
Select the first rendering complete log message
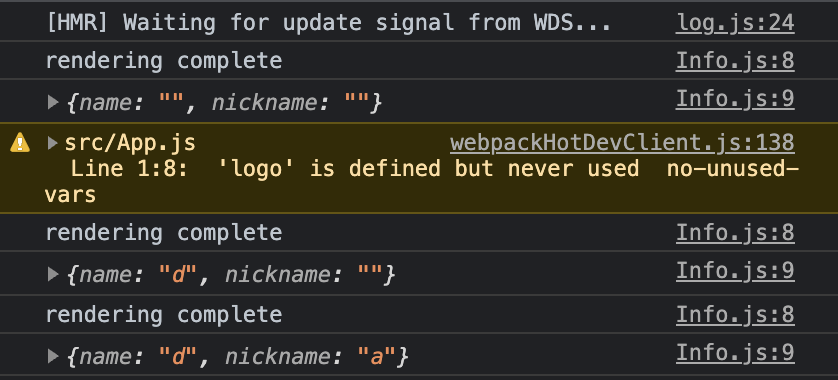pos(164,61)
